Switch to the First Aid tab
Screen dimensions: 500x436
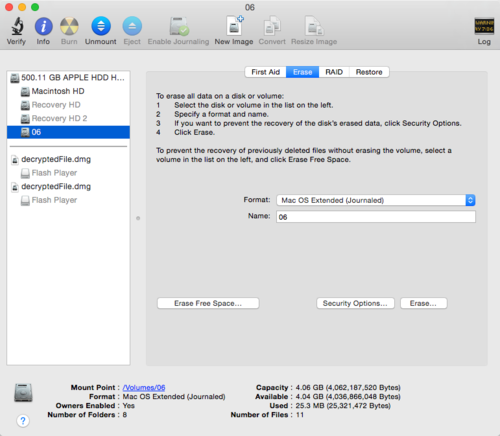pyautogui.click(x=266, y=72)
